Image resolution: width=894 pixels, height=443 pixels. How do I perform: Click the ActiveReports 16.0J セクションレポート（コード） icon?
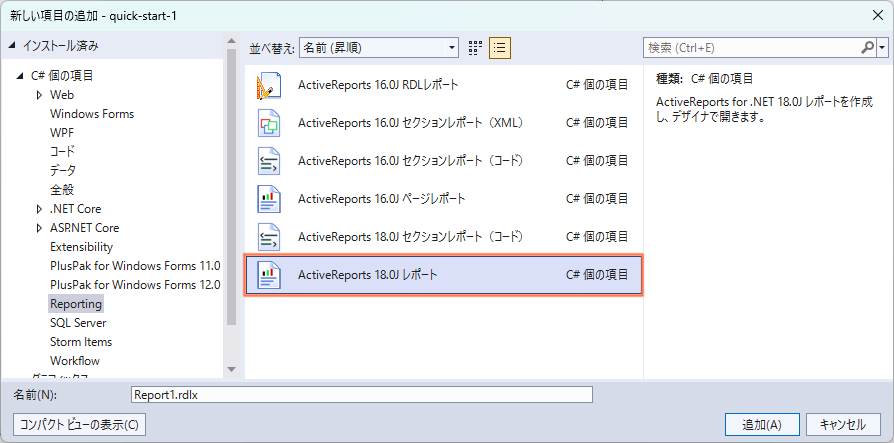click(269, 161)
